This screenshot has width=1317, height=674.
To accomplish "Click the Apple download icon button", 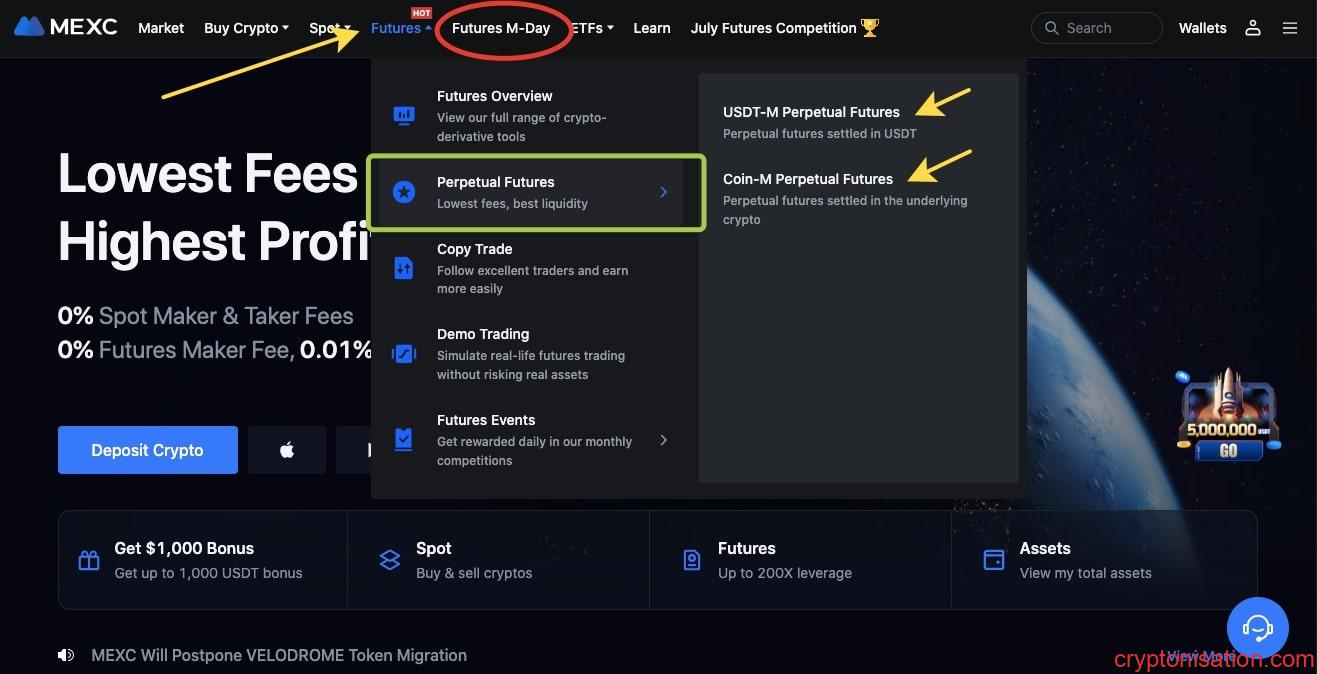I will pos(287,450).
